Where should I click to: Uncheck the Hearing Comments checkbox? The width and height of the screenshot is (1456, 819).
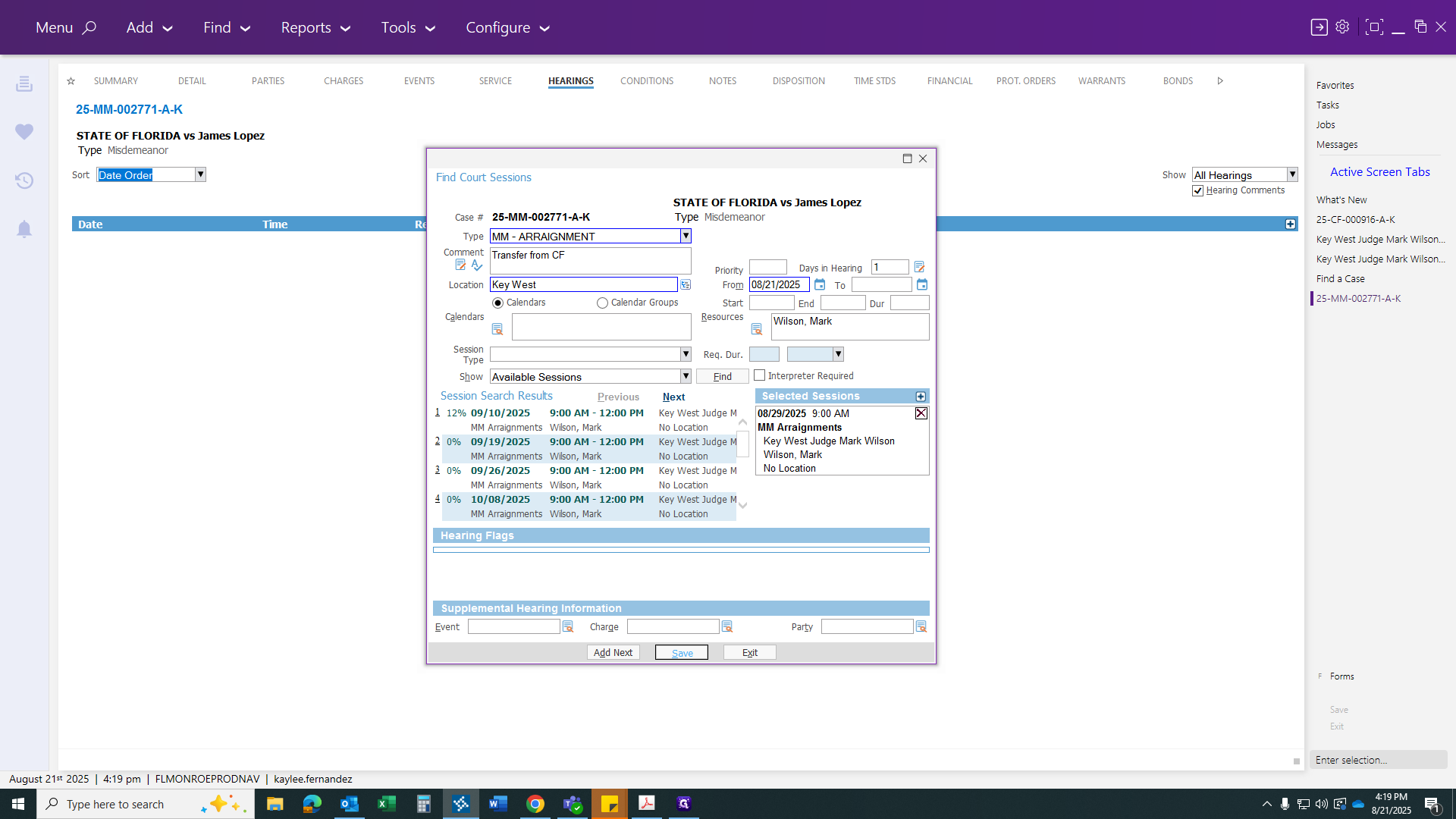pyautogui.click(x=1198, y=191)
